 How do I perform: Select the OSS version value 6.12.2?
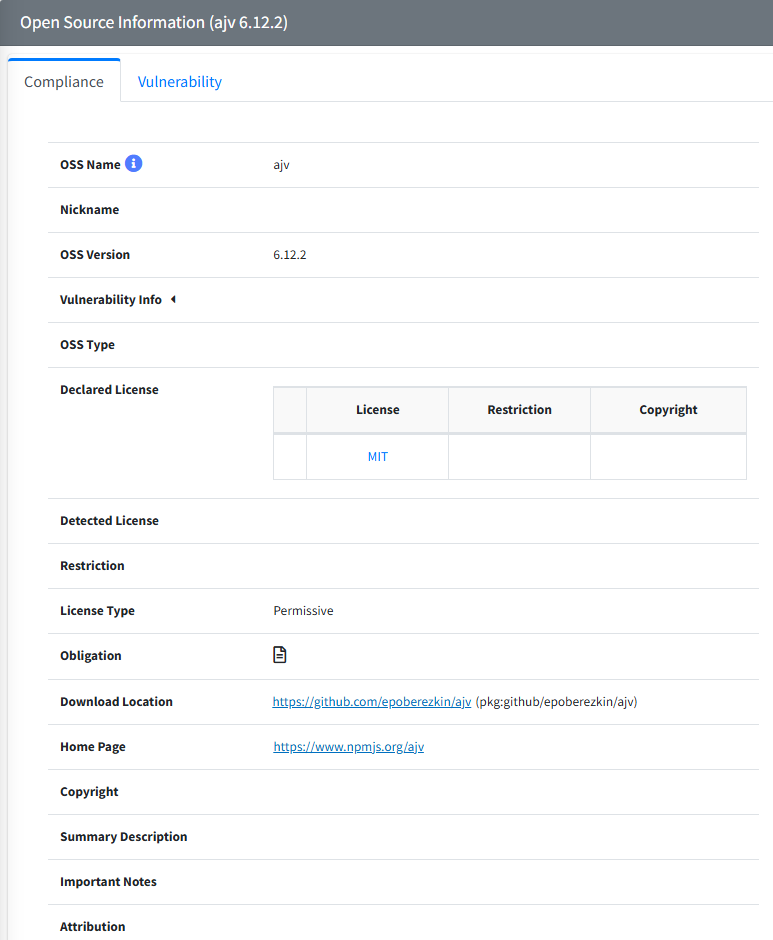pyautogui.click(x=290, y=255)
